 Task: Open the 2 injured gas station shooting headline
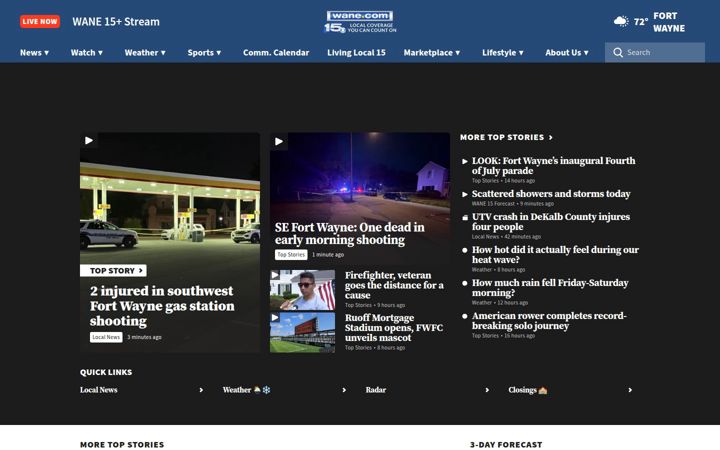pos(162,306)
